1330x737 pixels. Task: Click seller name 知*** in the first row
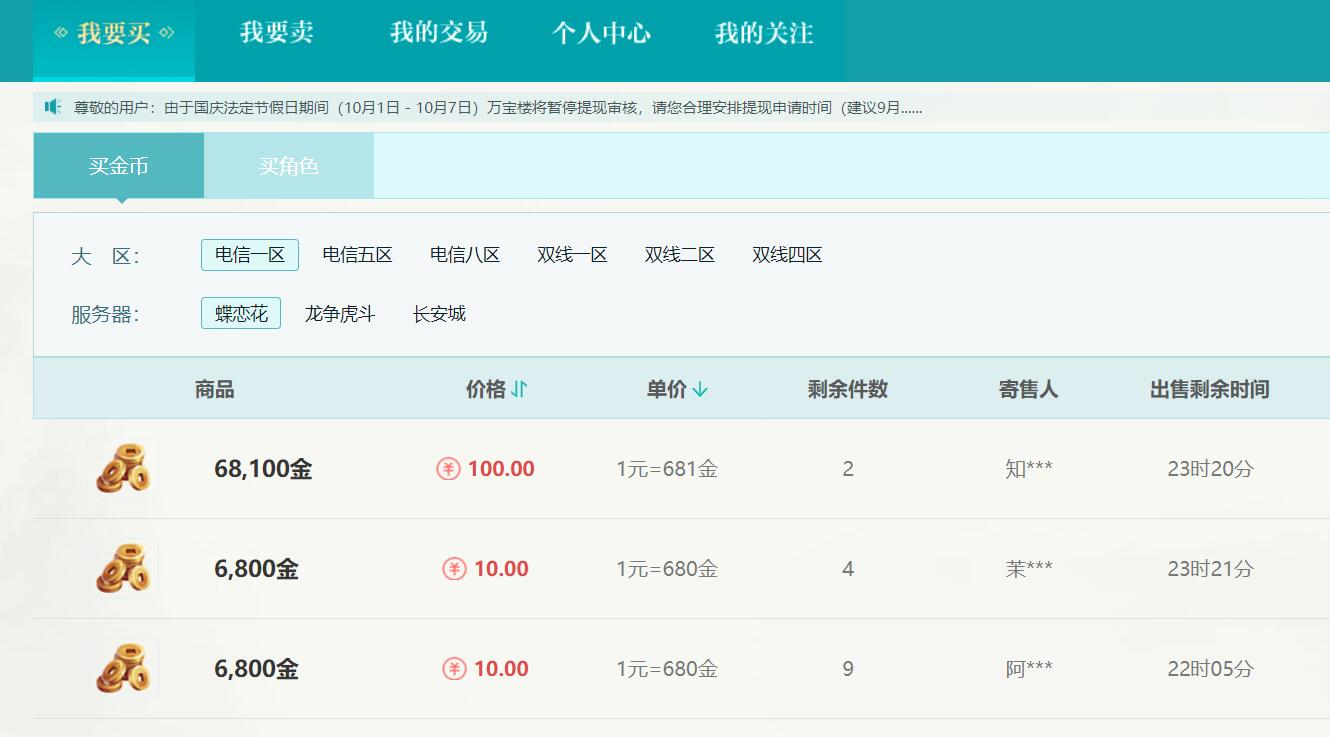click(1026, 468)
